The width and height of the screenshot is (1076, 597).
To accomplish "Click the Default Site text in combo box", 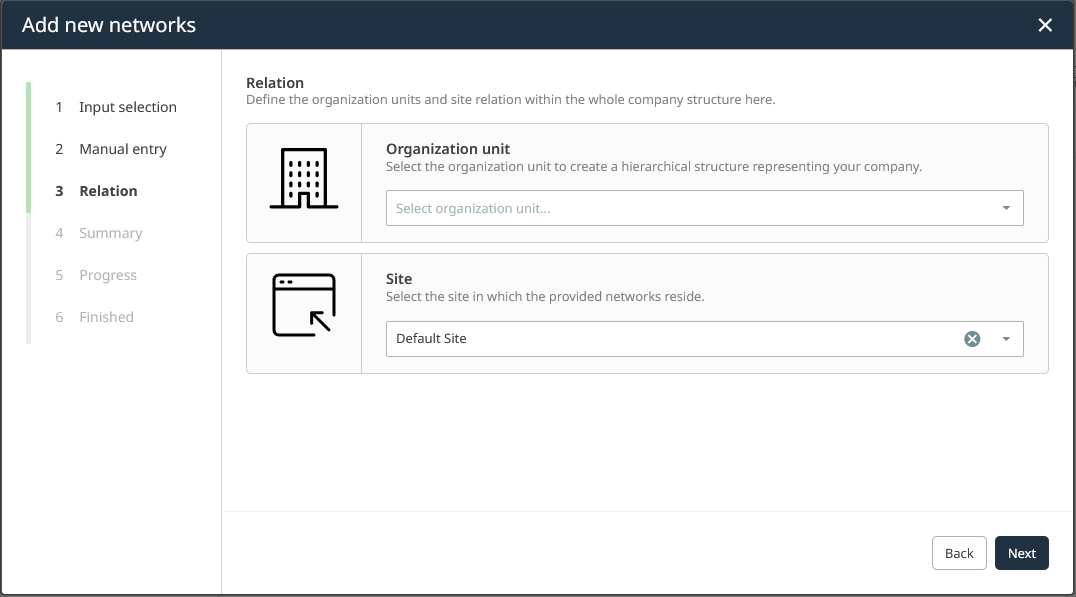I will [x=431, y=339].
